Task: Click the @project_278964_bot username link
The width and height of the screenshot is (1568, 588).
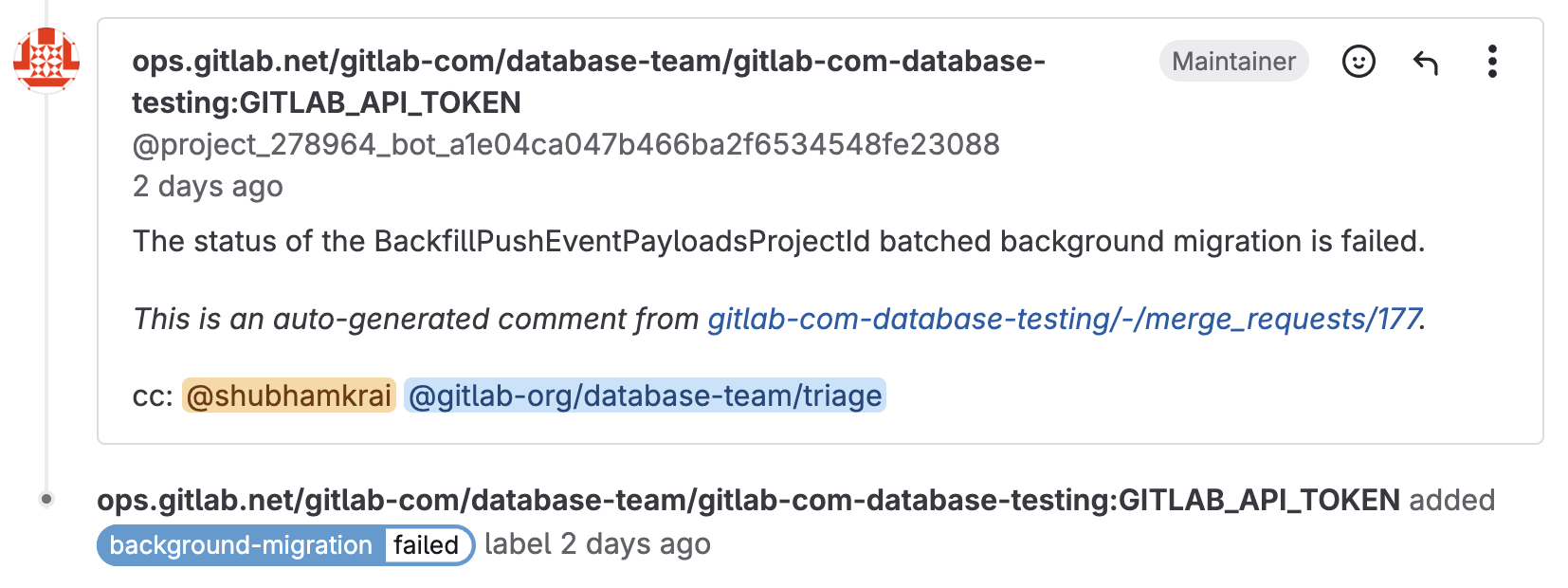Action: coord(566,144)
